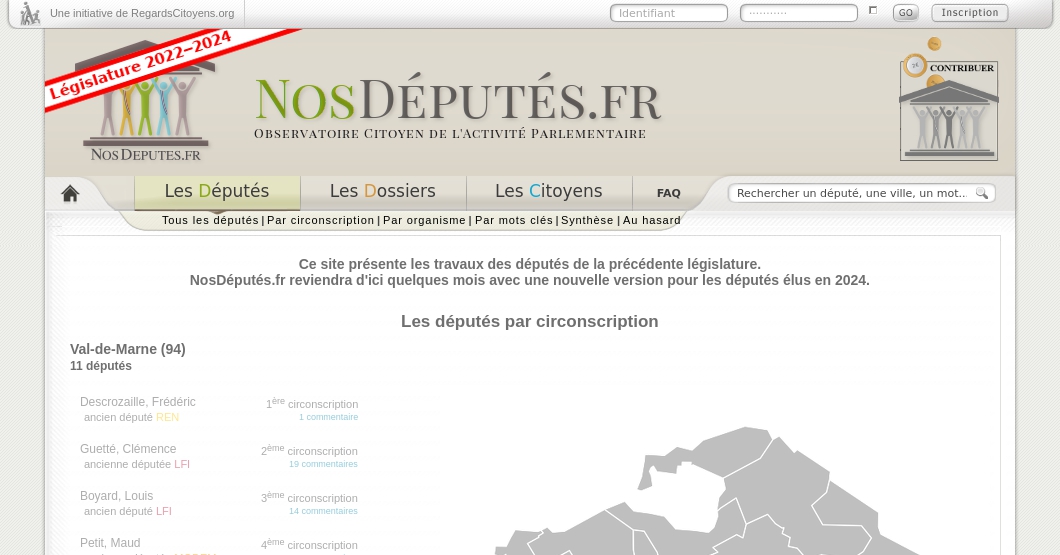Click the Inscription button
This screenshot has width=1060, height=555.
pyautogui.click(x=969, y=13)
